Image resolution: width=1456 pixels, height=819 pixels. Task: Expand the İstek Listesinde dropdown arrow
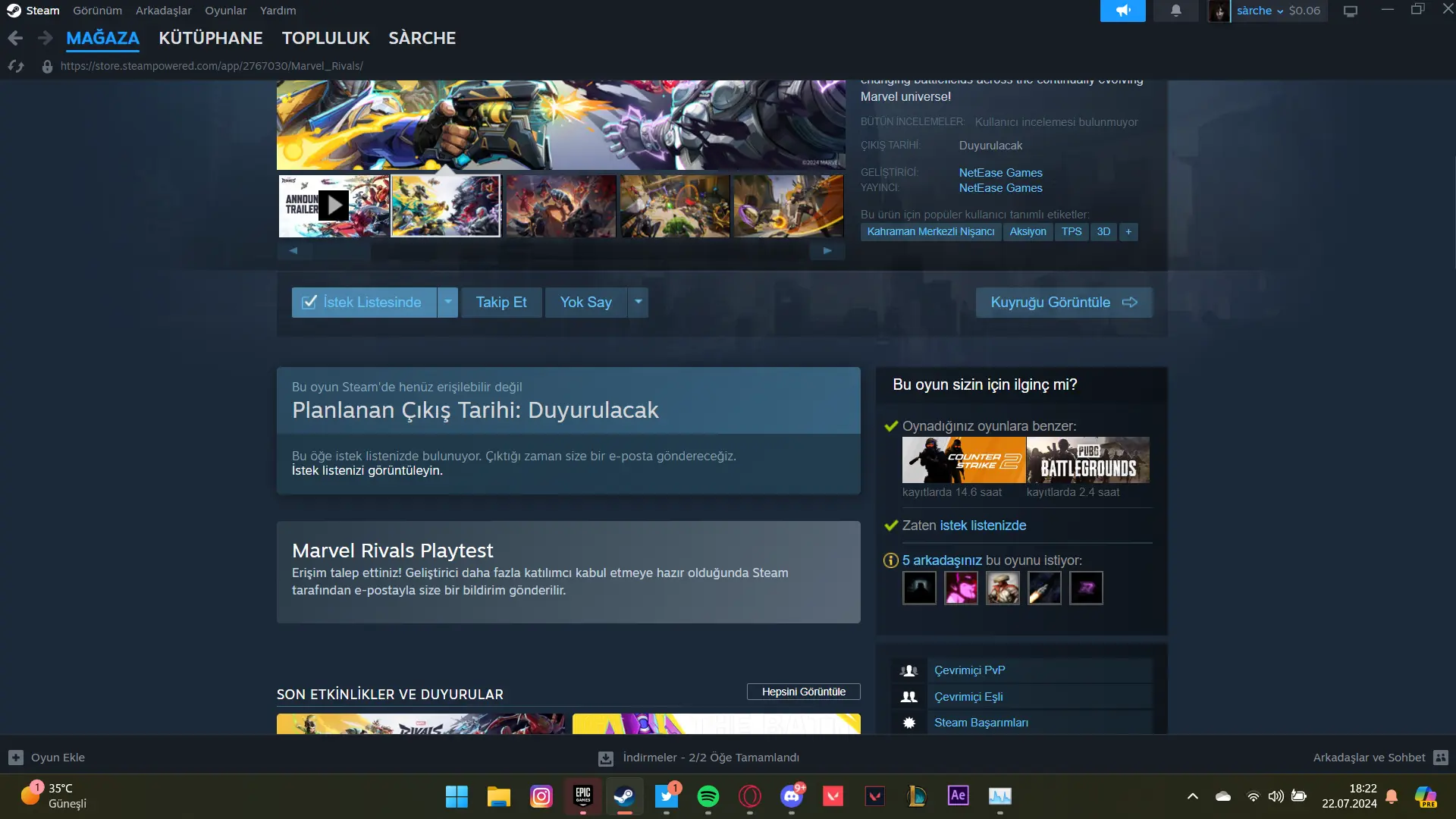(448, 303)
